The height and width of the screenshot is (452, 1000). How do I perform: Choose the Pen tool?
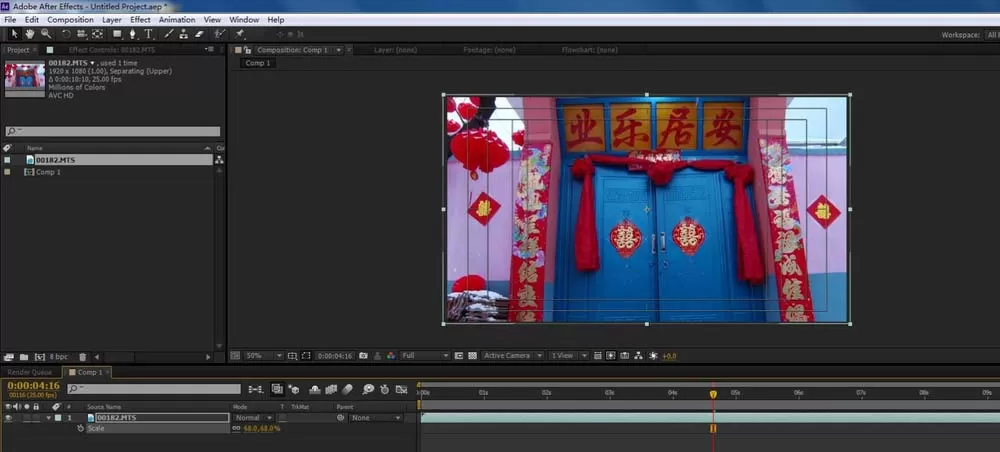click(133, 34)
